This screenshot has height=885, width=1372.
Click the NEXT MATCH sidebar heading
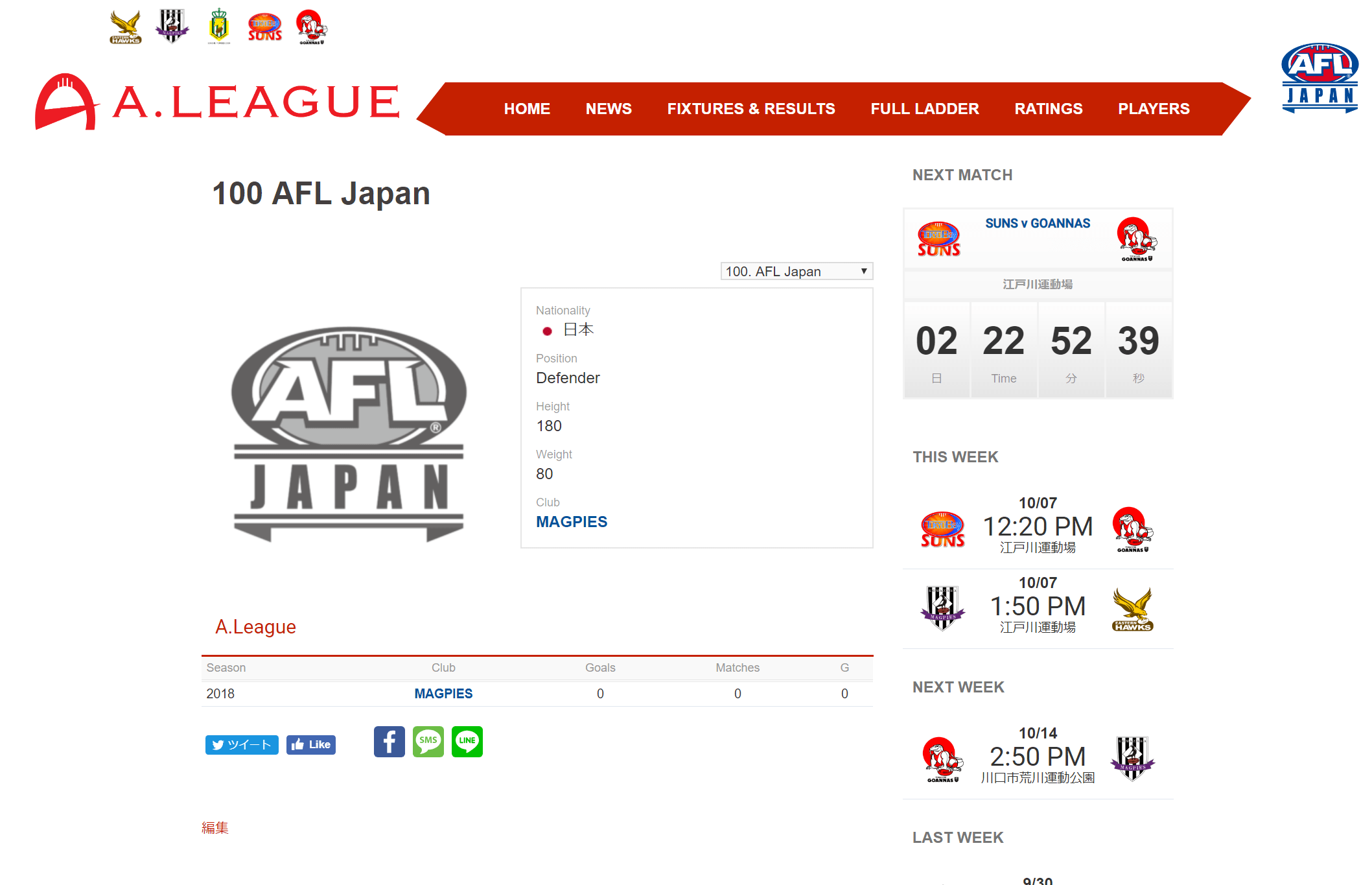click(x=962, y=175)
